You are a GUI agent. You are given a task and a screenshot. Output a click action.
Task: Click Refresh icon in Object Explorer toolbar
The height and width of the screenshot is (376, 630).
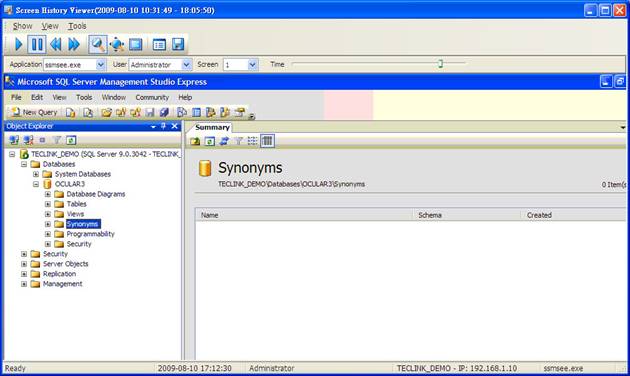point(71,140)
